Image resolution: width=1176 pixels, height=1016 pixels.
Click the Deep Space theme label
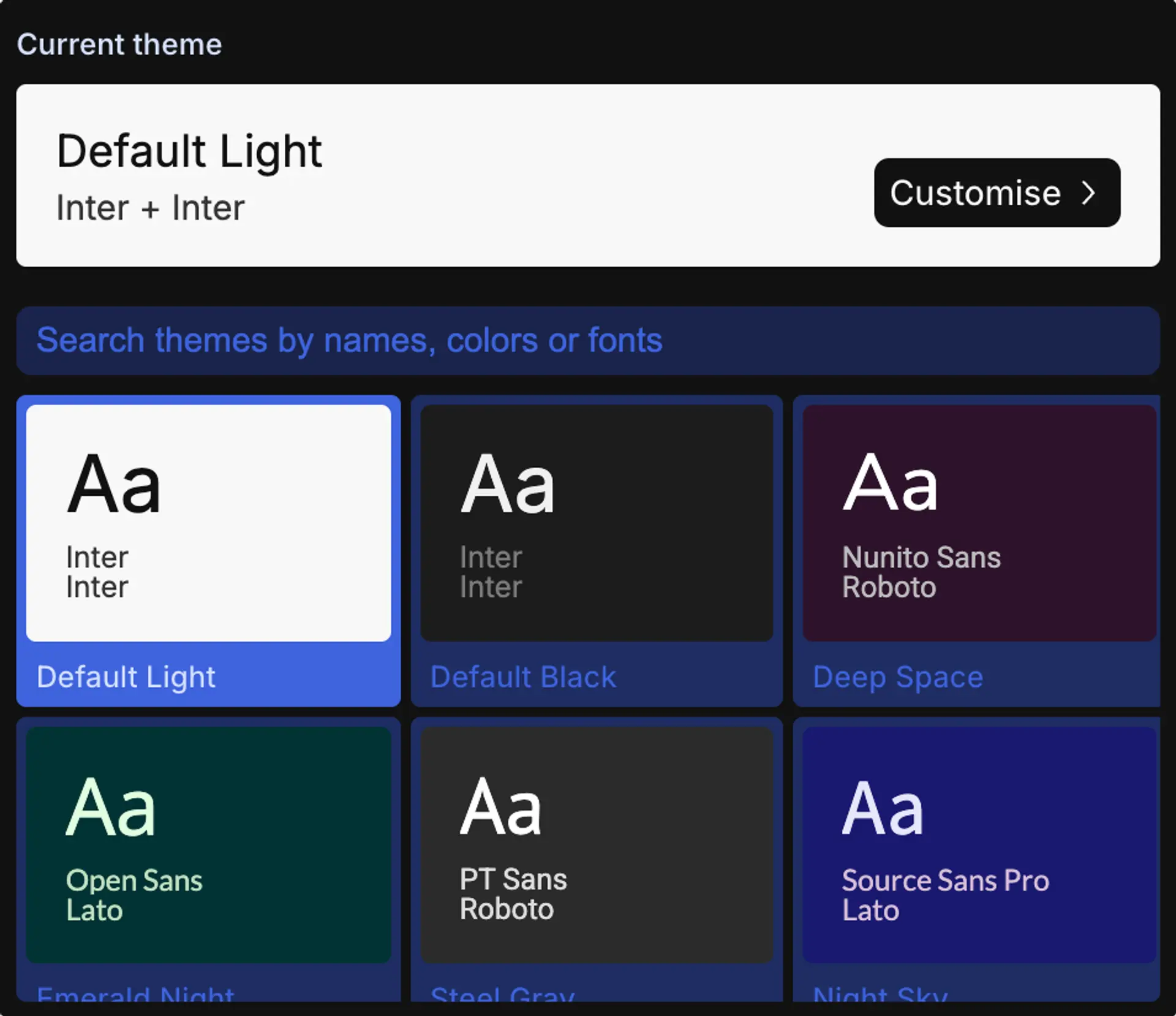click(897, 677)
